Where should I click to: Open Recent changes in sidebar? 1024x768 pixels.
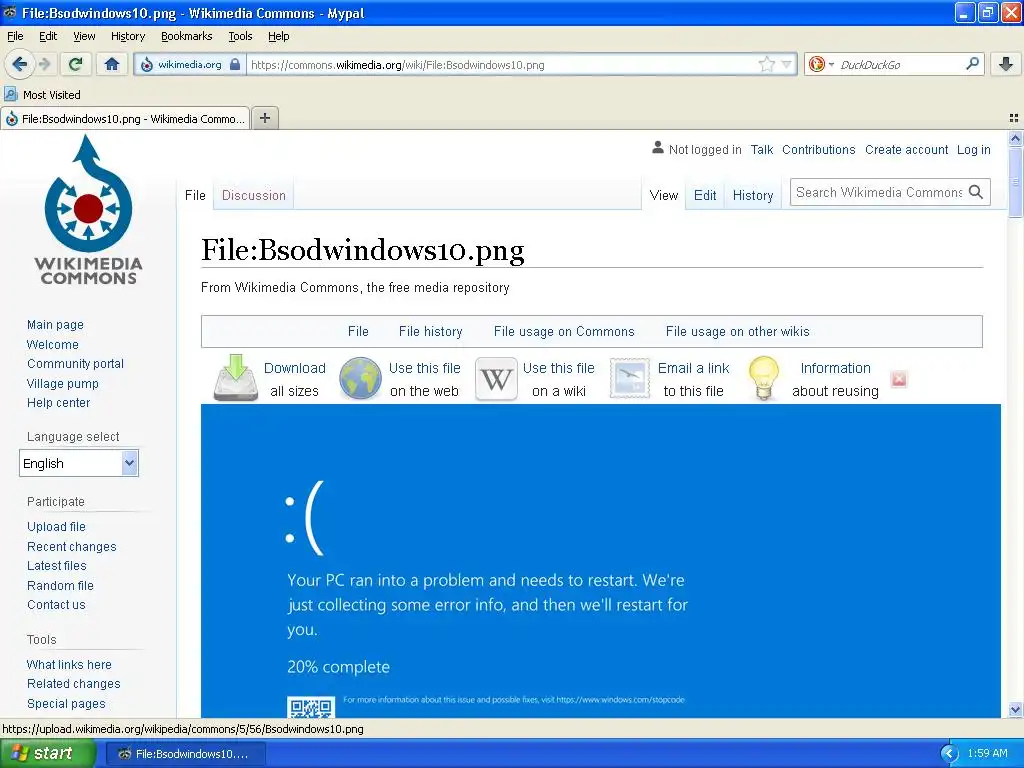[72, 546]
